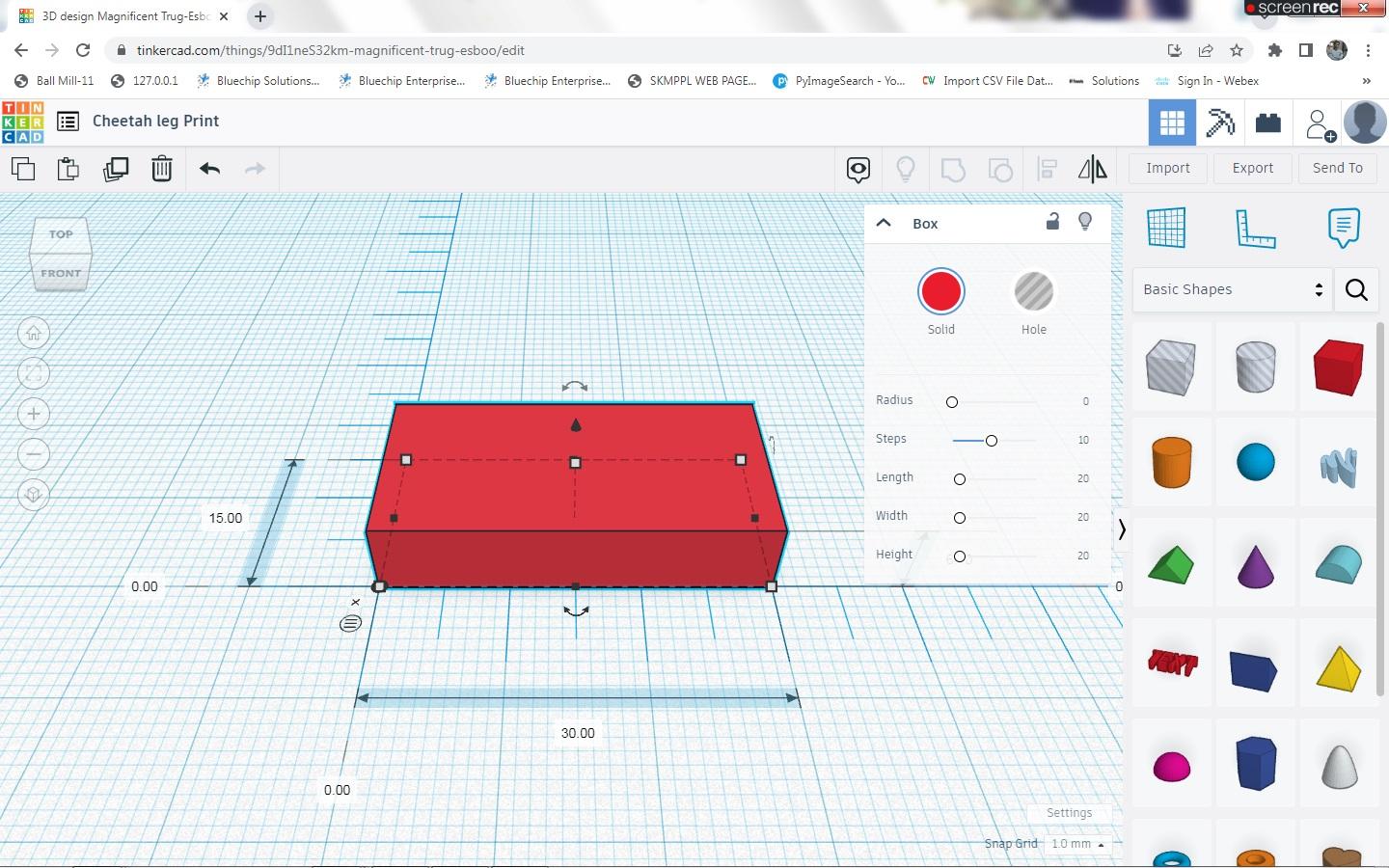The image size is (1389, 868).
Task: Open the 127.0.0.1 bookmark
Action: tap(145, 81)
